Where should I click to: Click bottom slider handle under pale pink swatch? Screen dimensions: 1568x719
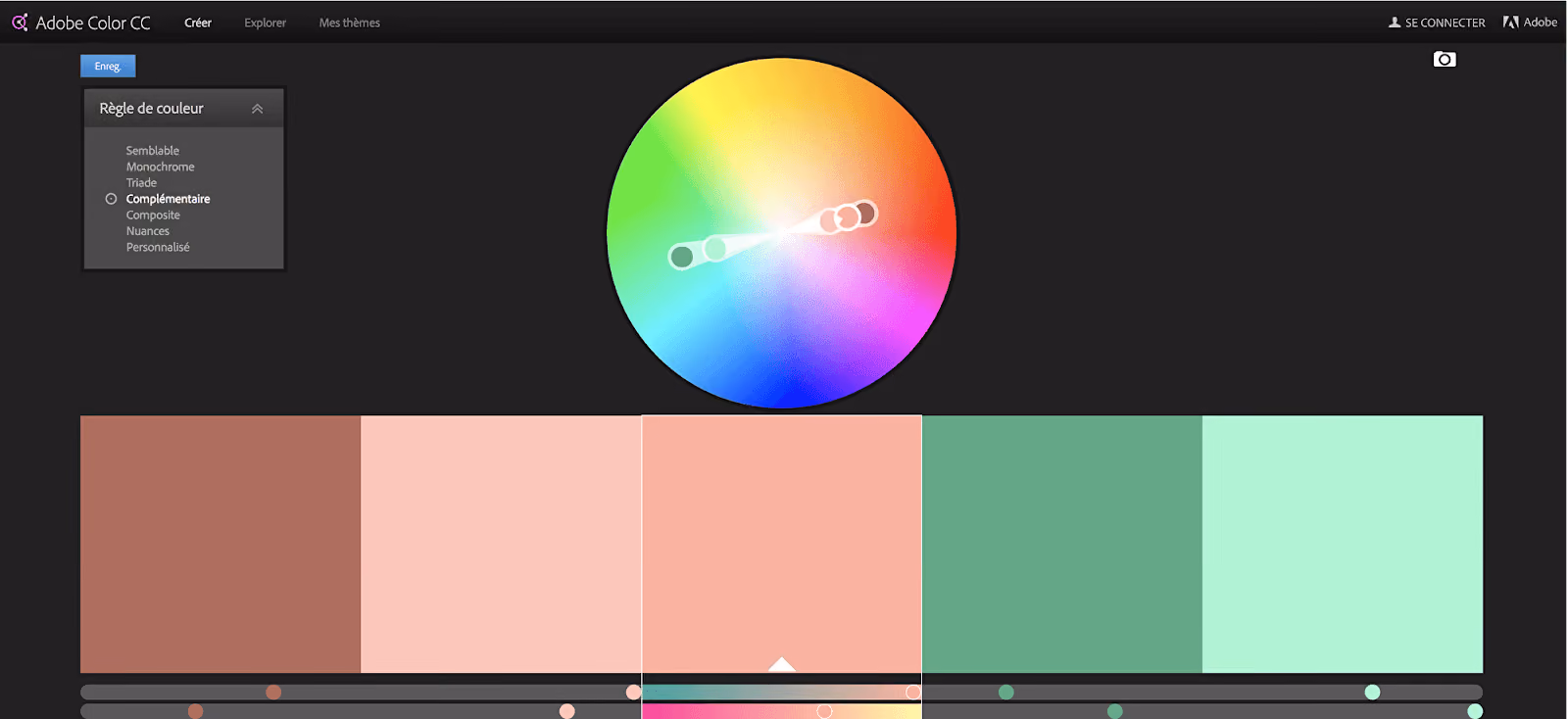(566, 711)
